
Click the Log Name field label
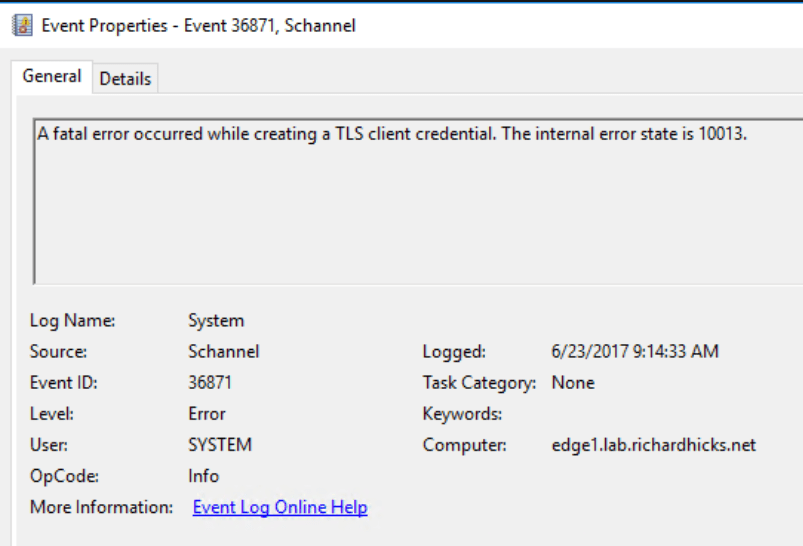(x=73, y=321)
